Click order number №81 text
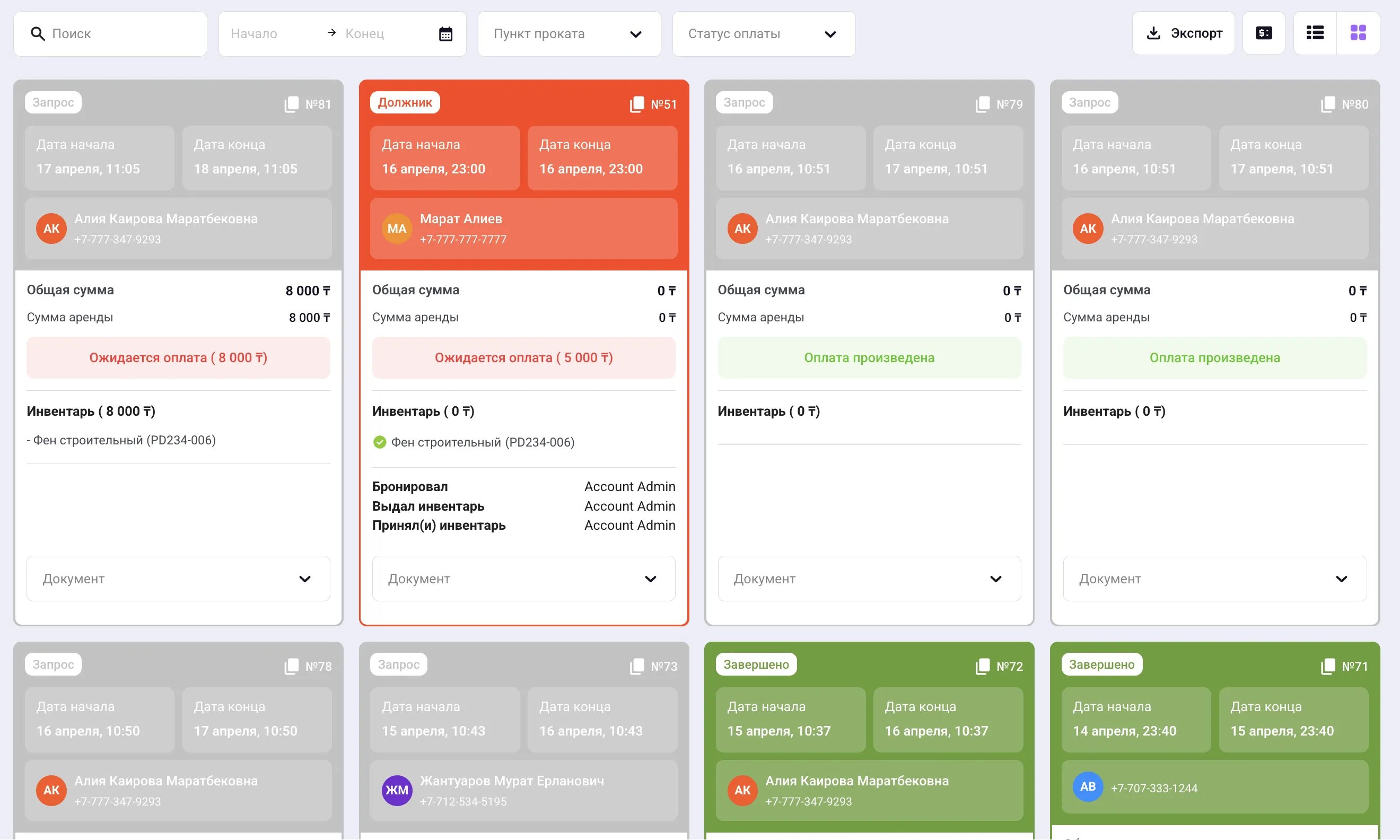1400x840 pixels. click(318, 104)
